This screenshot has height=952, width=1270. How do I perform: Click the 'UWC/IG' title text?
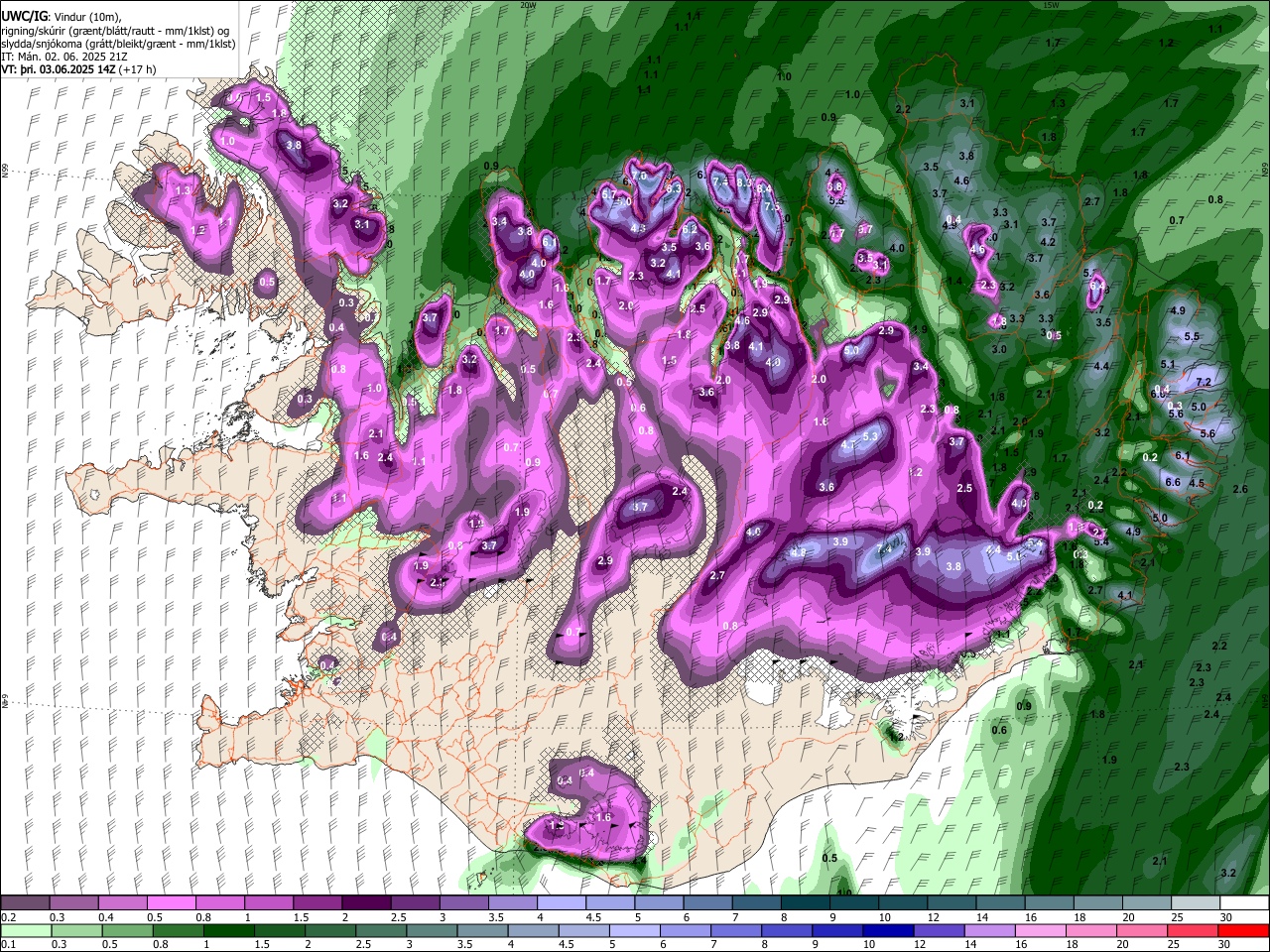[24, 16]
